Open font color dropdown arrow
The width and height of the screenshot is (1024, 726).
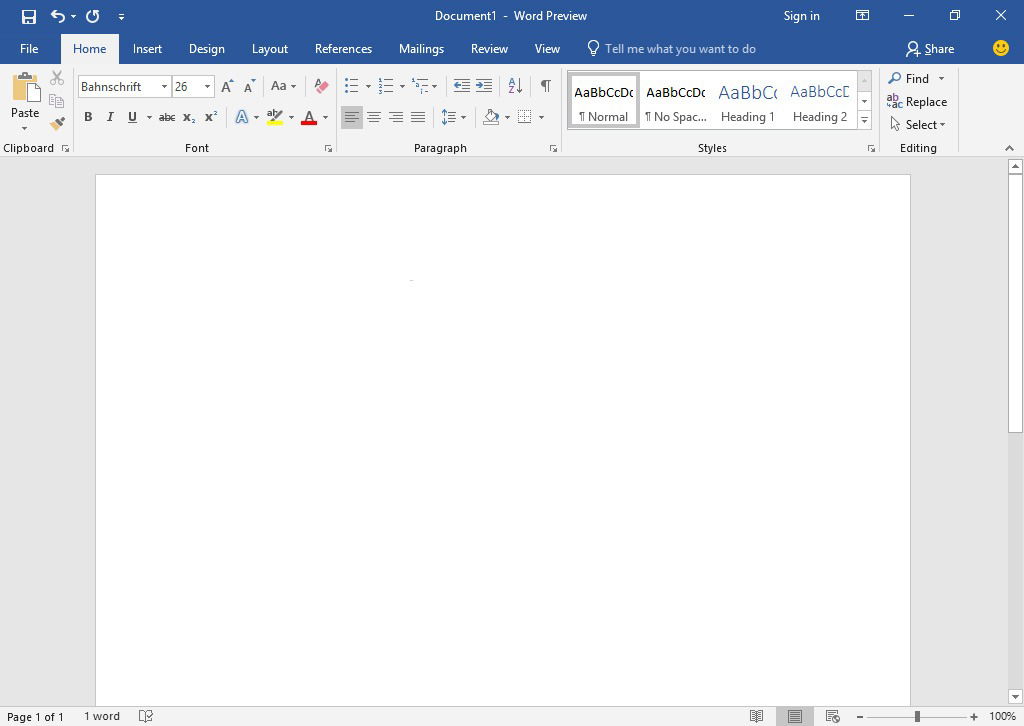[x=325, y=118]
